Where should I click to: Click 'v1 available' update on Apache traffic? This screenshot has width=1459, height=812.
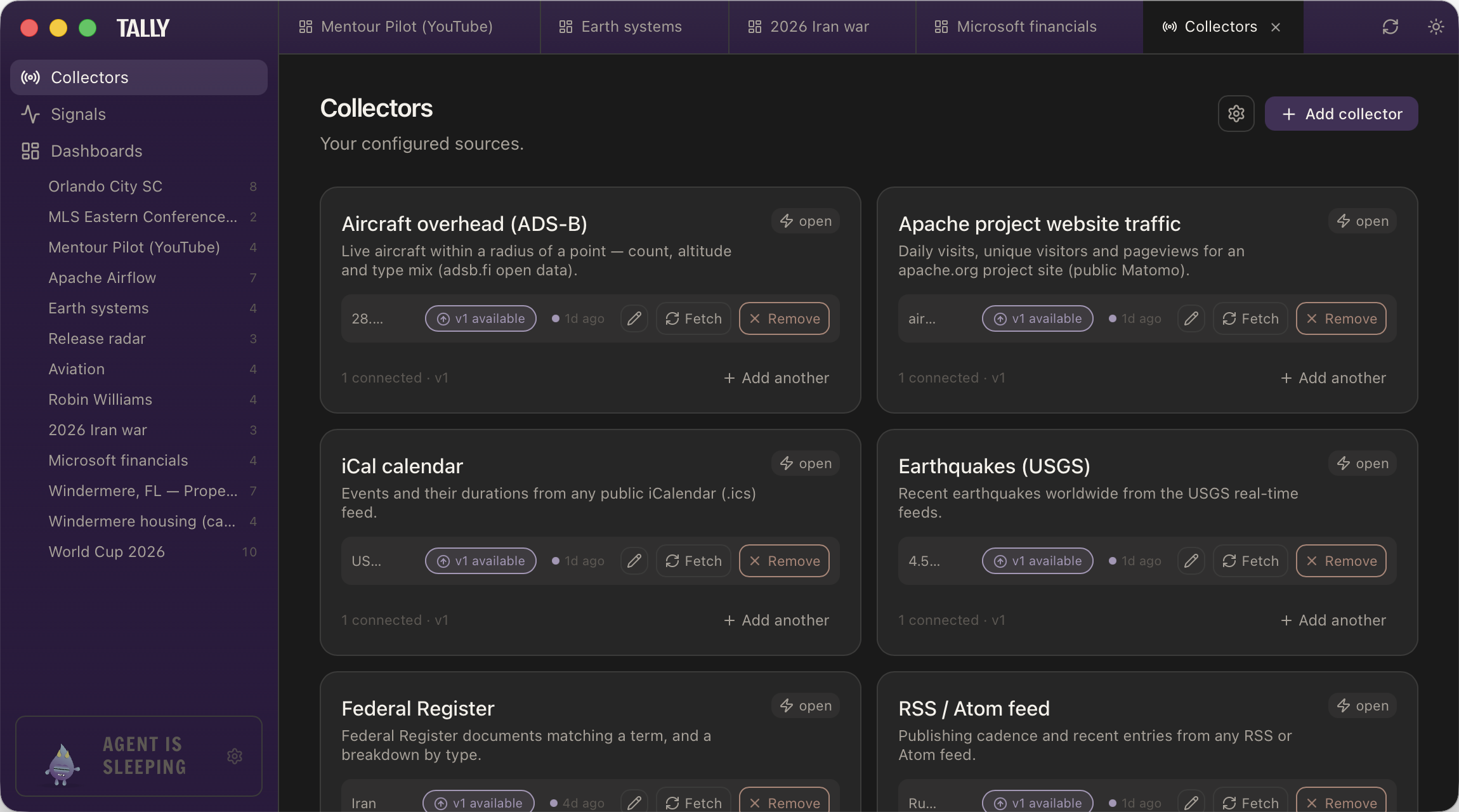[1038, 318]
